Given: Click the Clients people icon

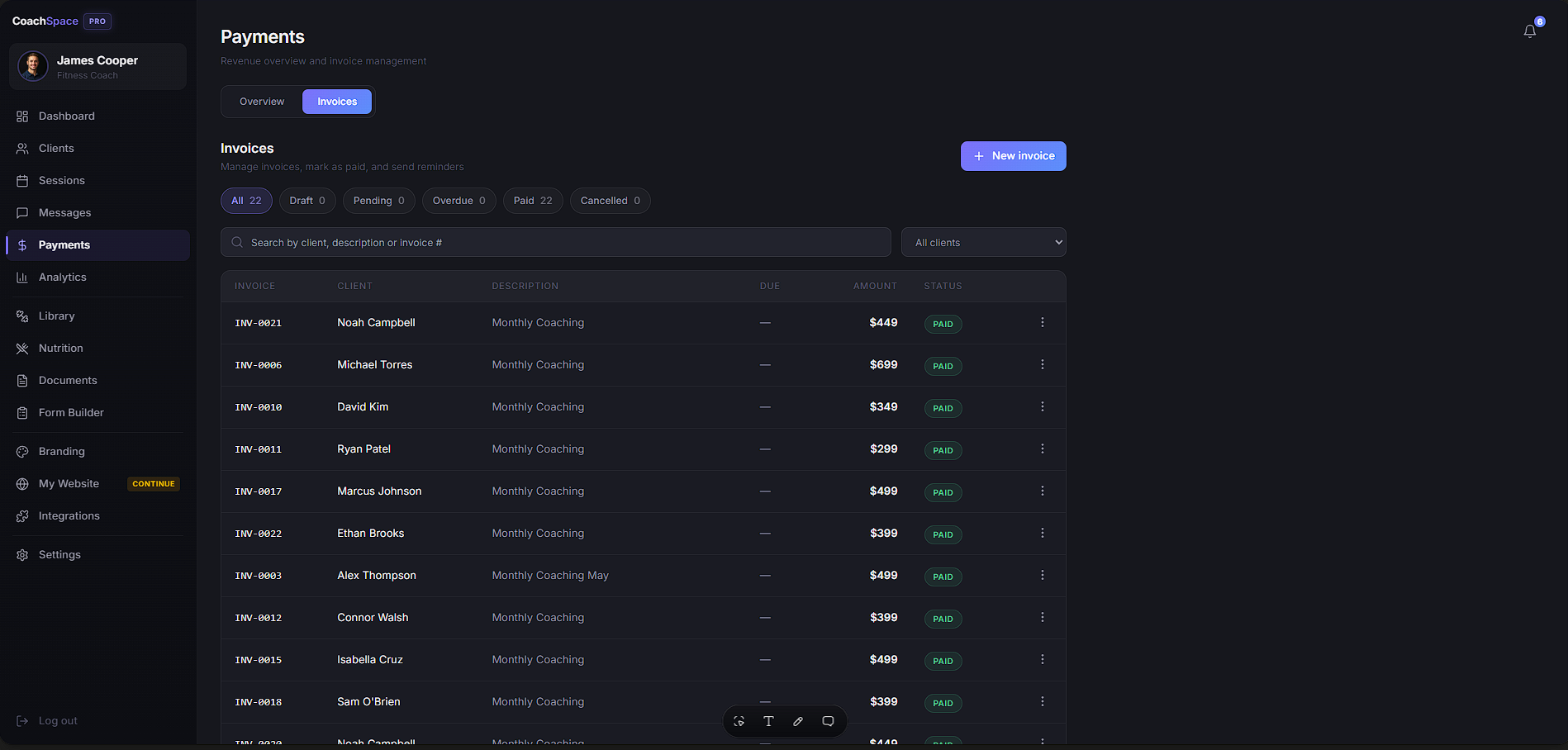Looking at the screenshot, I should click(22, 149).
